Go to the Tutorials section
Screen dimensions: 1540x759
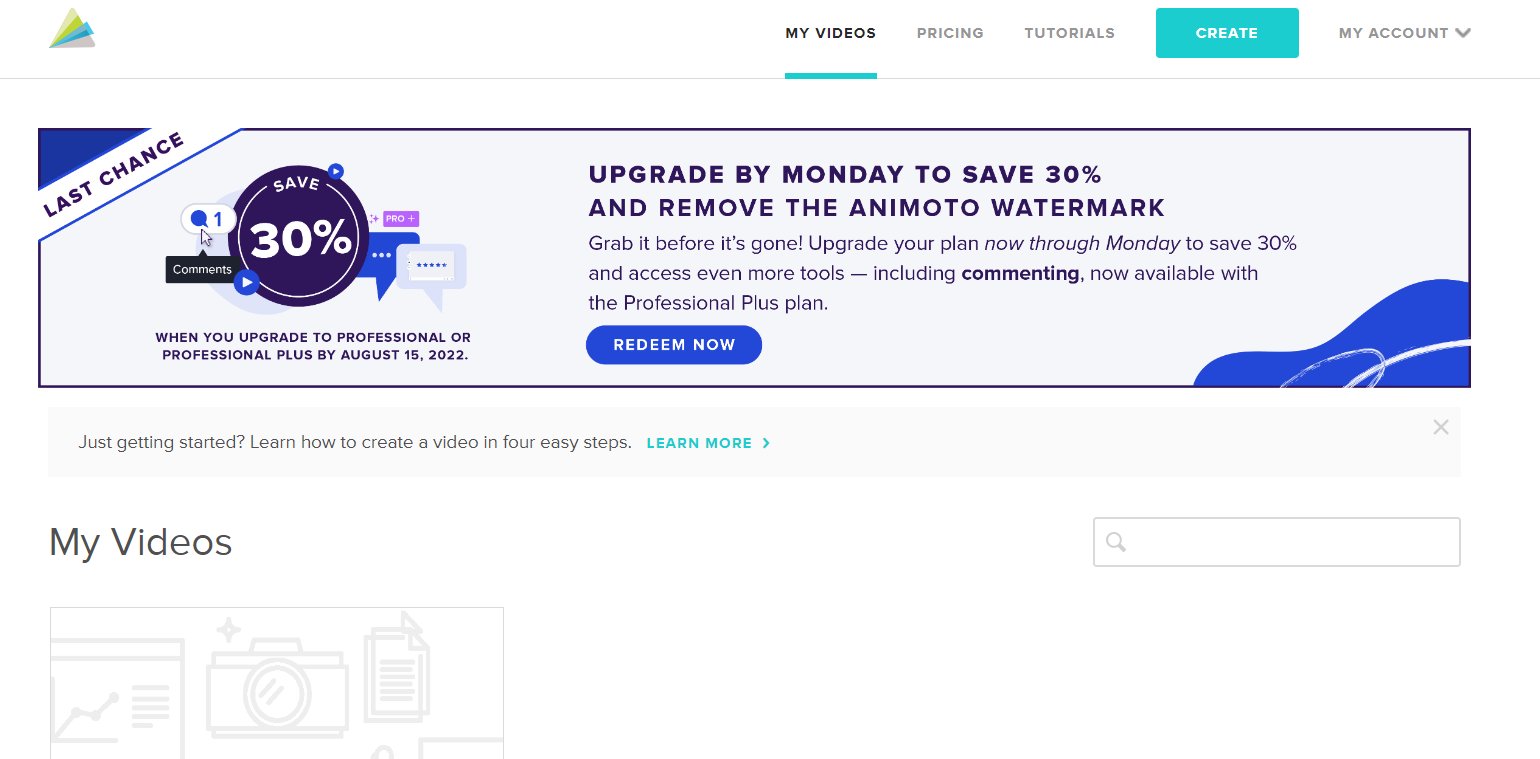[x=1069, y=33]
